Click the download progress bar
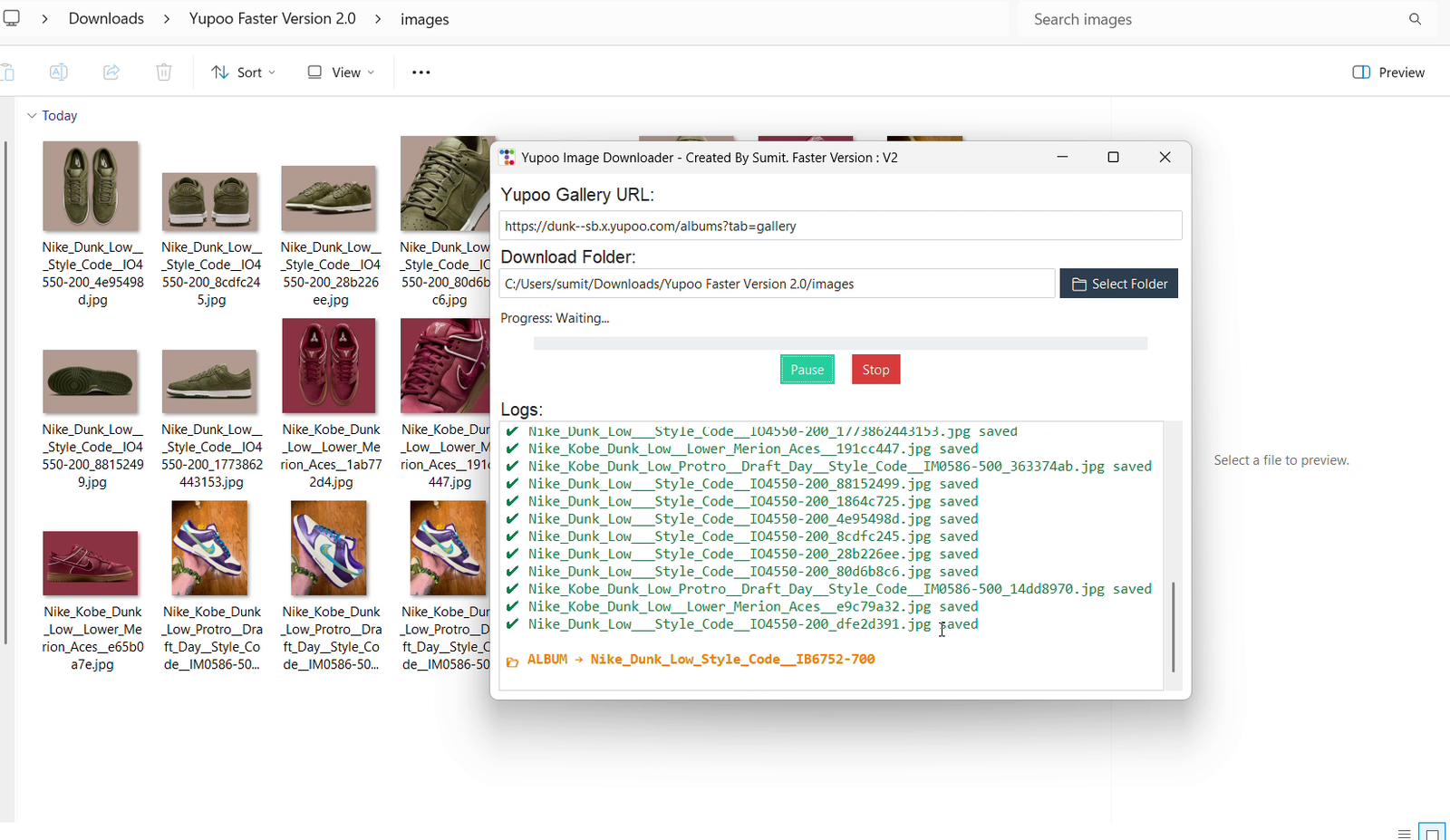Viewport: 1450px width, 840px height. [840, 343]
